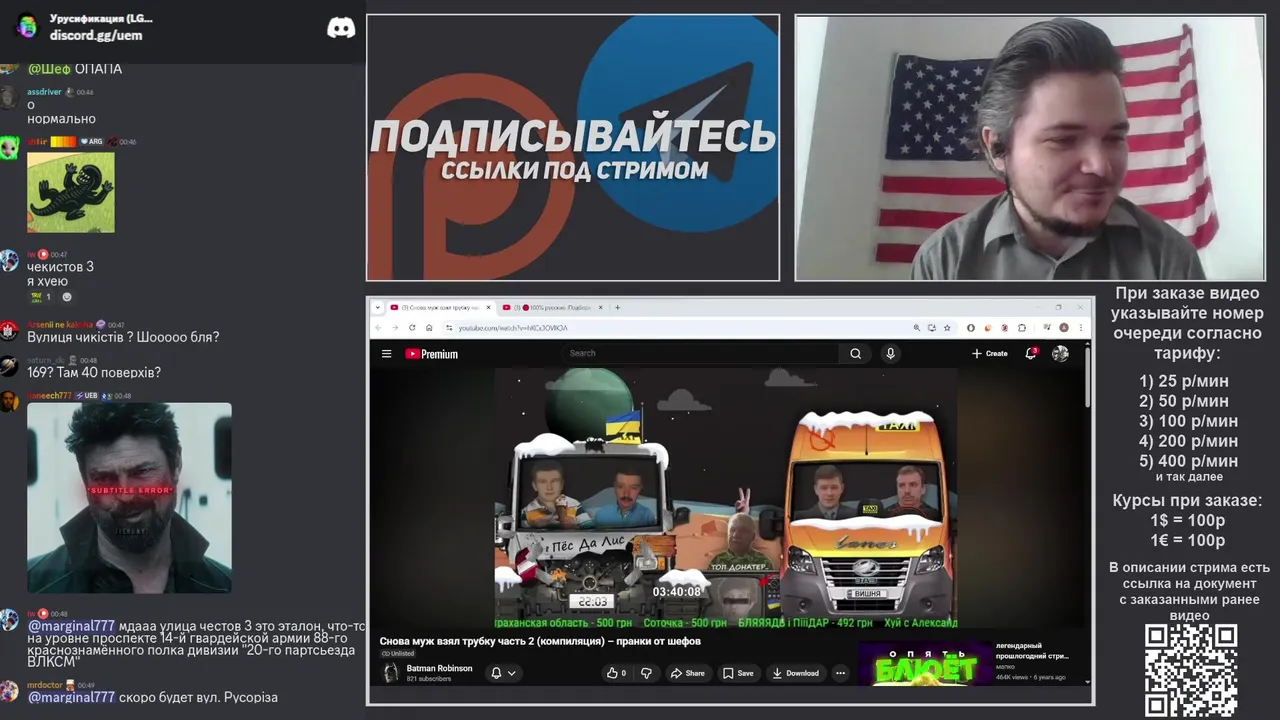Open browser extensions puzzle icon
Image resolution: width=1280 pixels, height=720 pixels.
1021,327
